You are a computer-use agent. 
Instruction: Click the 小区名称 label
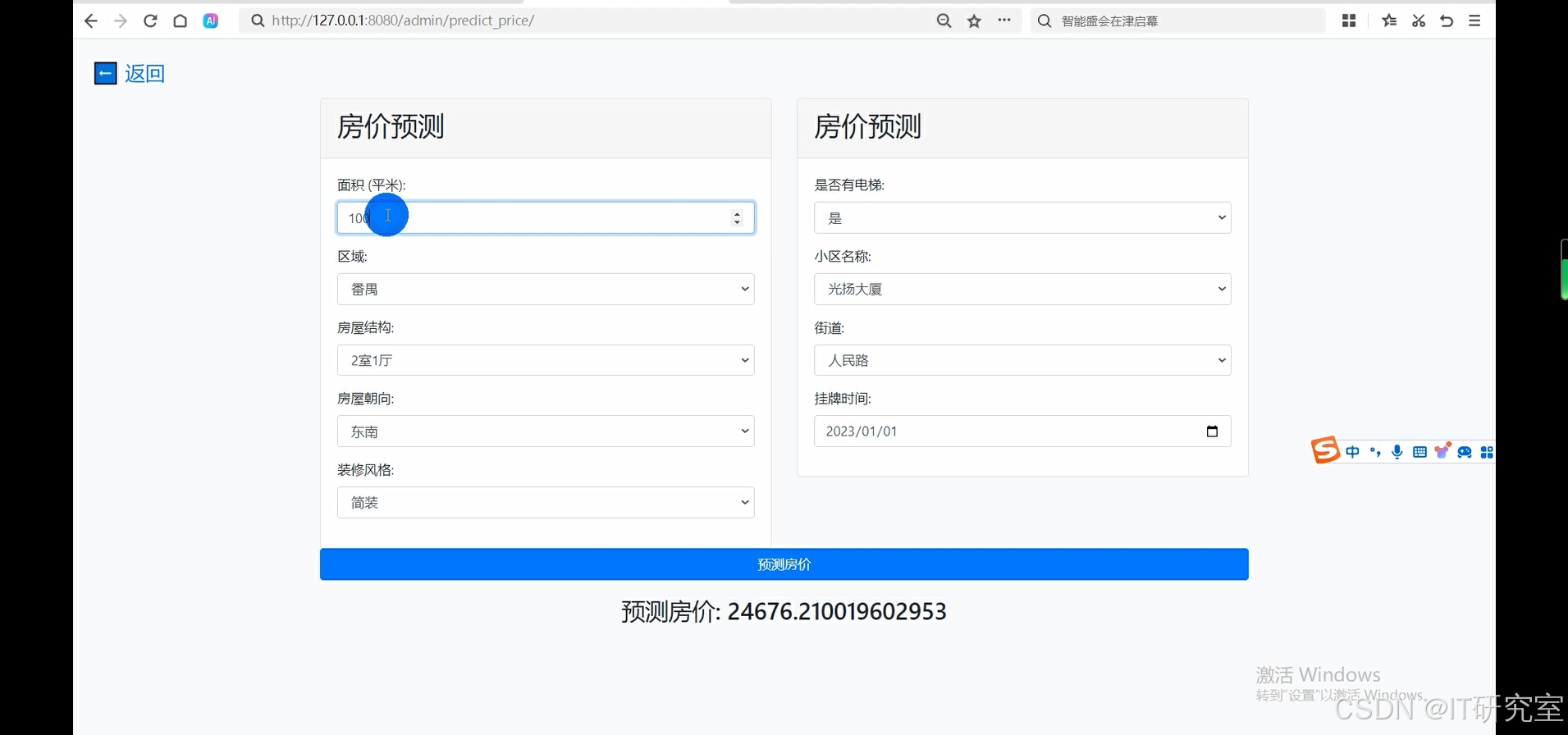[x=843, y=257]
